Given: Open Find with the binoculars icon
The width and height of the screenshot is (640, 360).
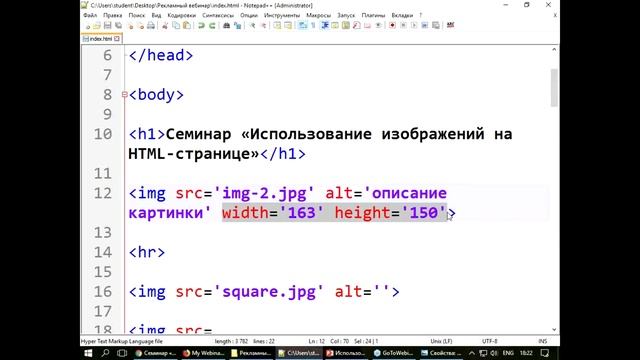Looking at the screenshot, I should 227,26.
